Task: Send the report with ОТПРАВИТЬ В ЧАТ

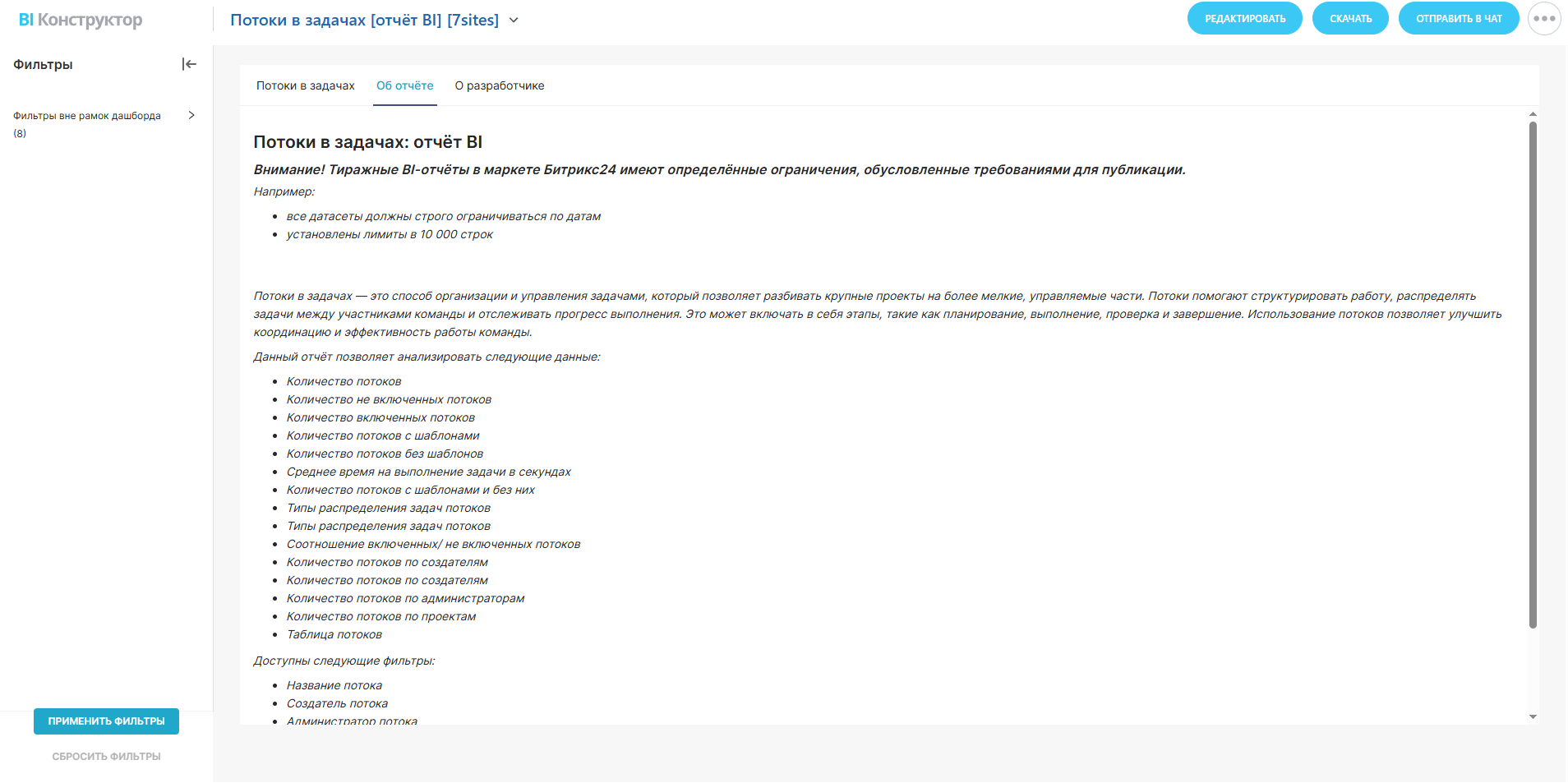Action: click(x=1459, y=19)
